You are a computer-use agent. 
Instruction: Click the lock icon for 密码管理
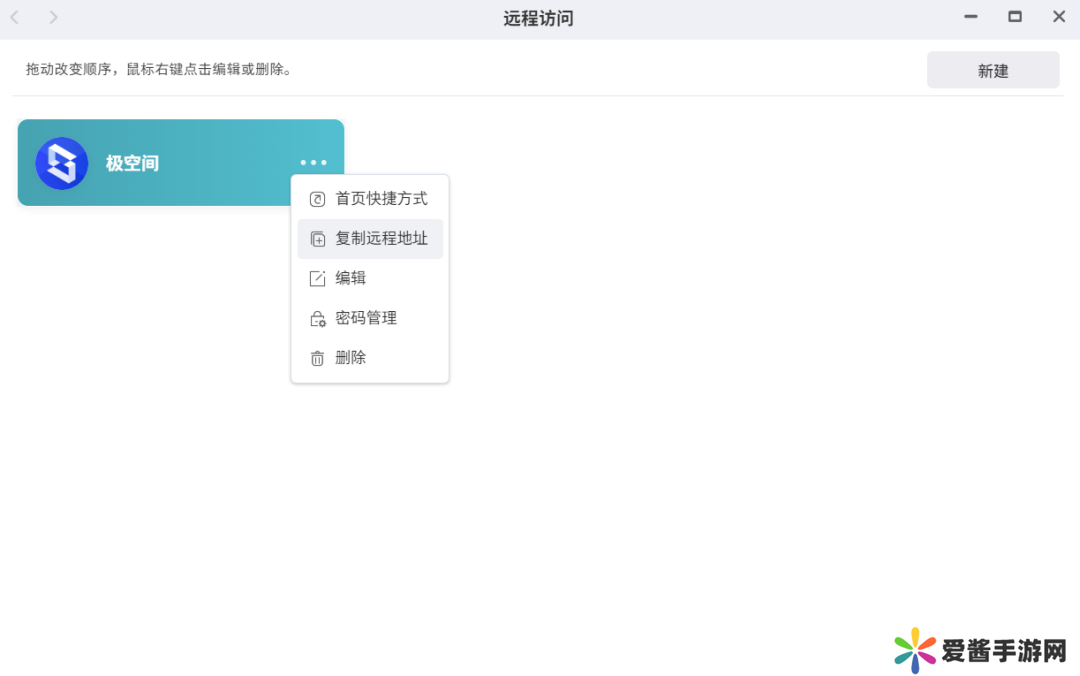point(318,319)
